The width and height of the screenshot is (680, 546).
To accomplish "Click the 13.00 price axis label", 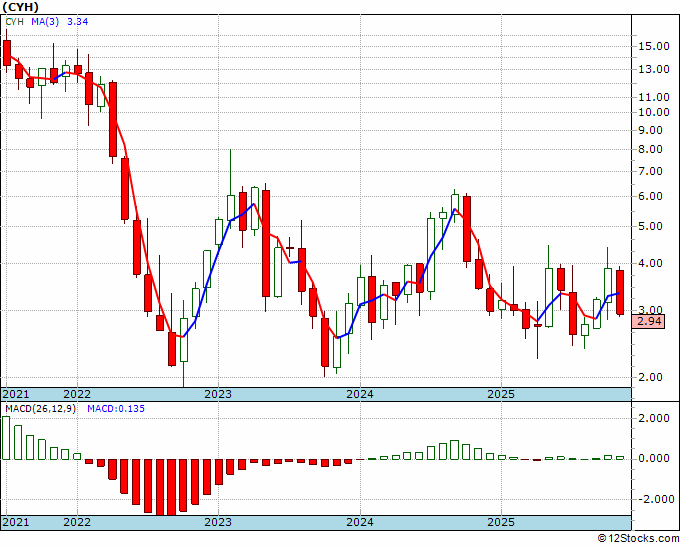I will tap(654, 69).
